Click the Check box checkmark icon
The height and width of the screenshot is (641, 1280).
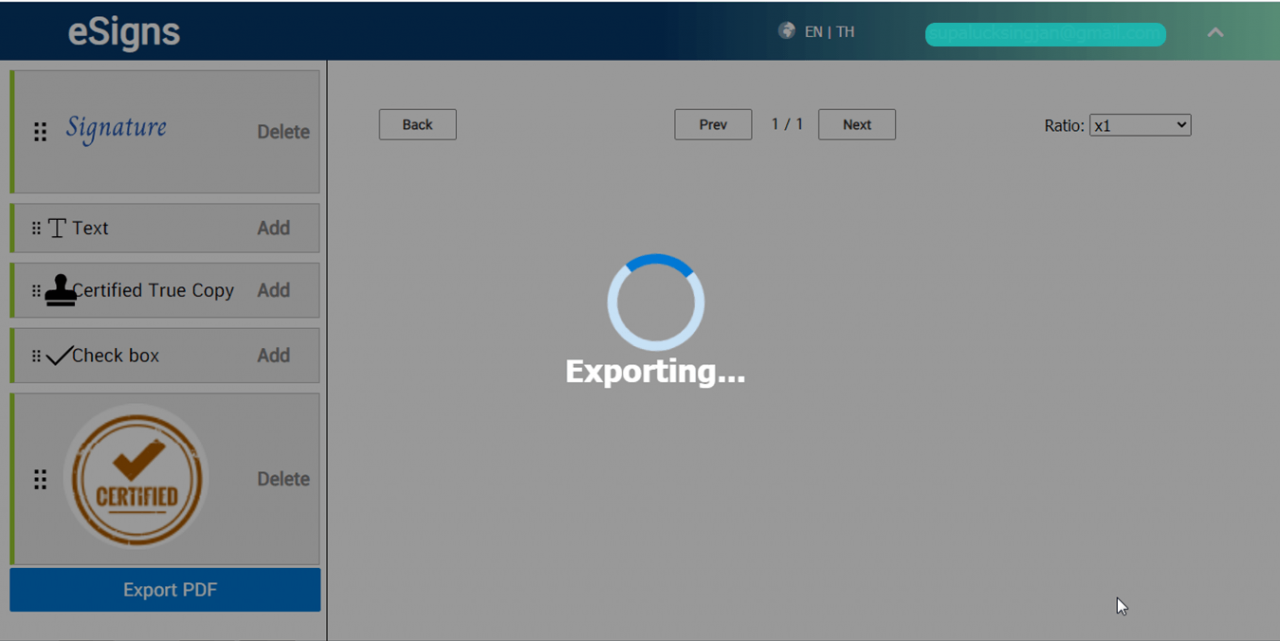(x=59, y=355)
